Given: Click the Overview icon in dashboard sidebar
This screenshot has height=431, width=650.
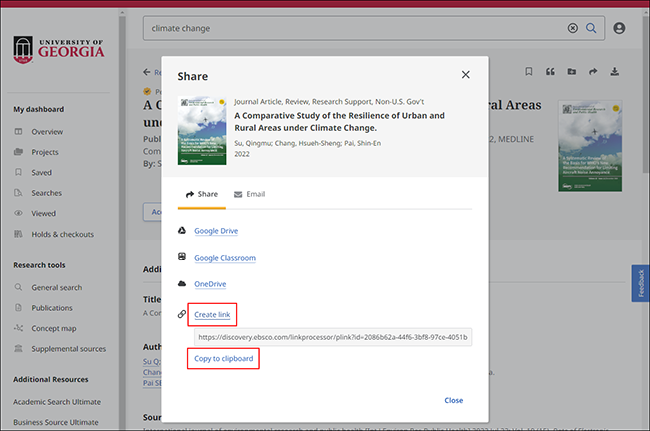Looking at the screenshot, I should pyautogui.click(x=18, y=131).
